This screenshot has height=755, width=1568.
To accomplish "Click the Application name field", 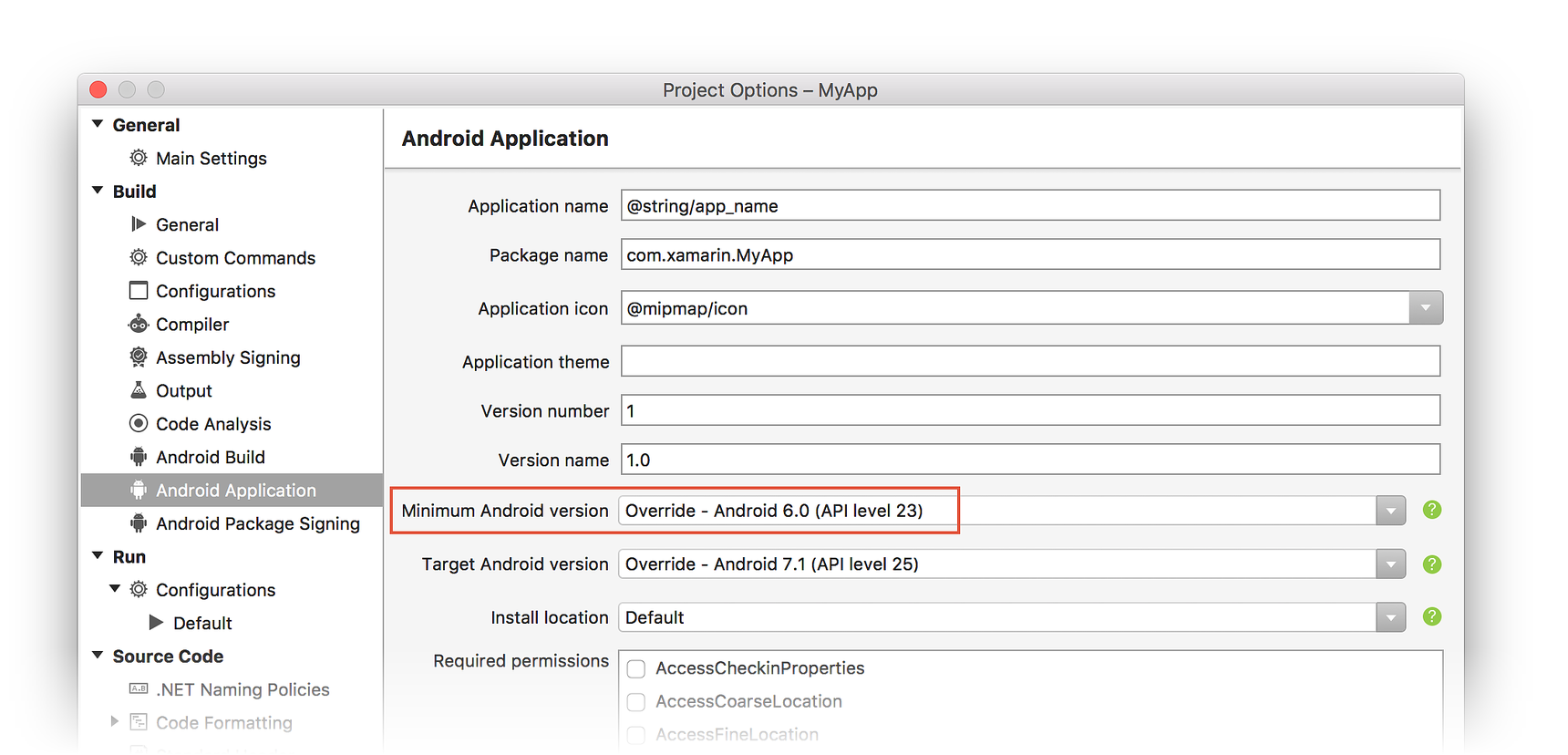I will (x=1031, y=205).
